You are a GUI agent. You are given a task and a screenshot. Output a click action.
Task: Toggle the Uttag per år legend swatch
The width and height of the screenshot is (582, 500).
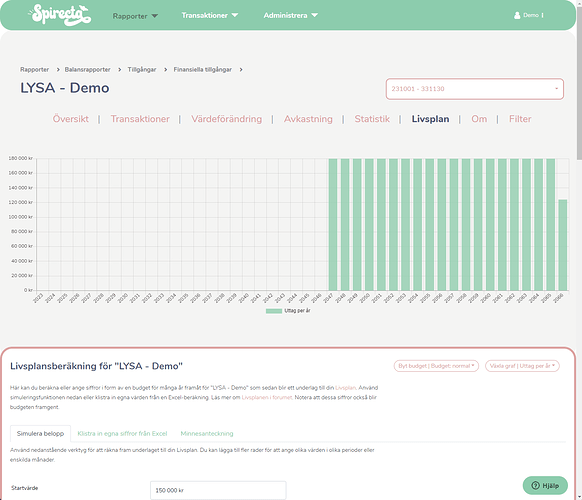coord(274,311)
